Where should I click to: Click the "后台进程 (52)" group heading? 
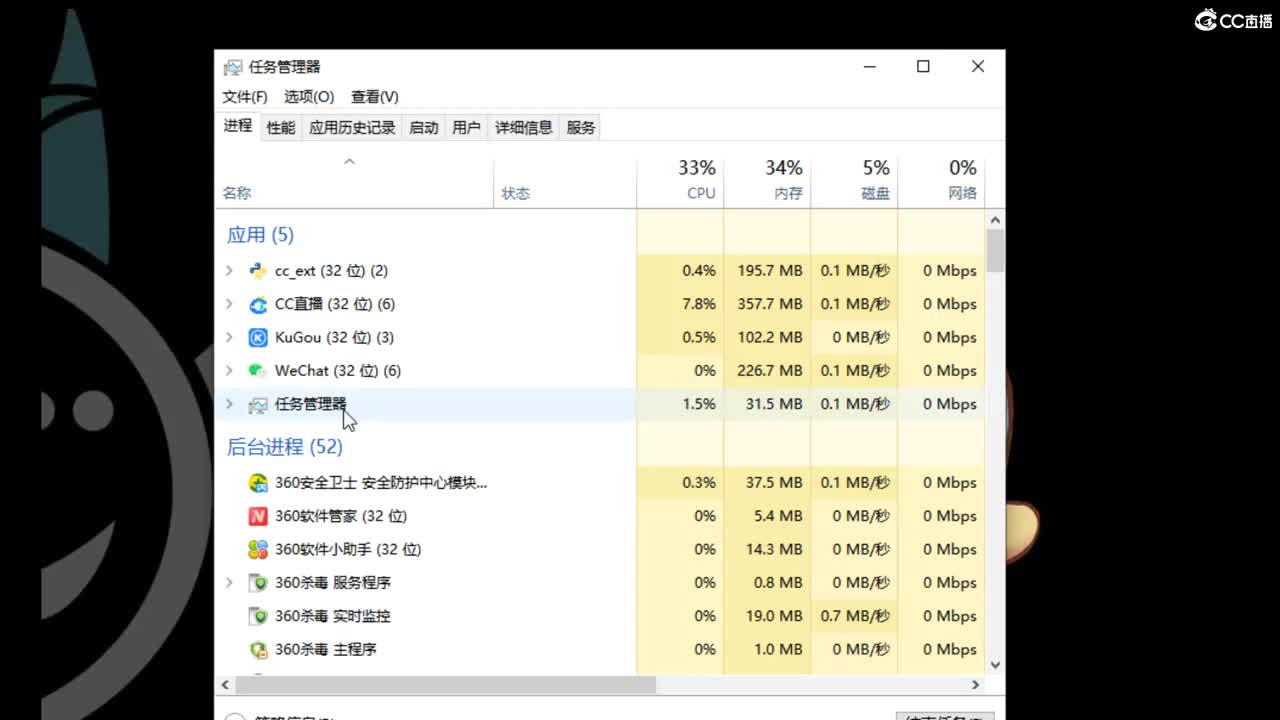[x=285, y=447]
